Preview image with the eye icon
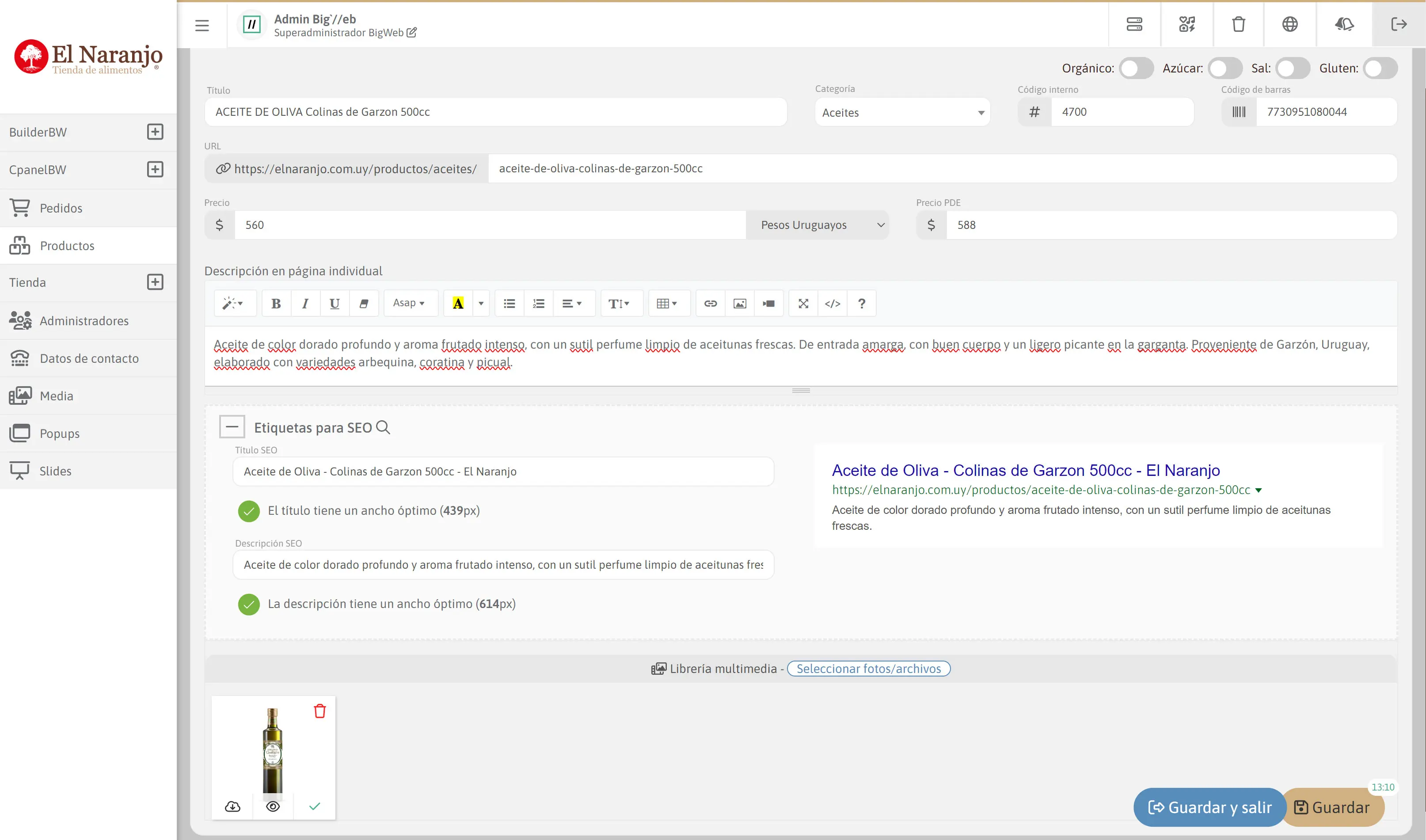The image size is (1426, 840). click(x=273, y=806)
